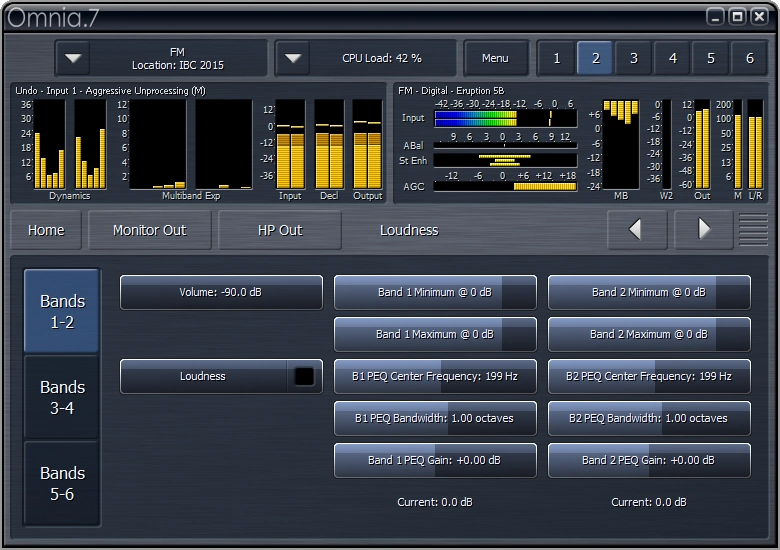The height and width of the screenshot is (550, 780).
Task: Adjust the Volume -90.0 dB slider
Action: 221,292
